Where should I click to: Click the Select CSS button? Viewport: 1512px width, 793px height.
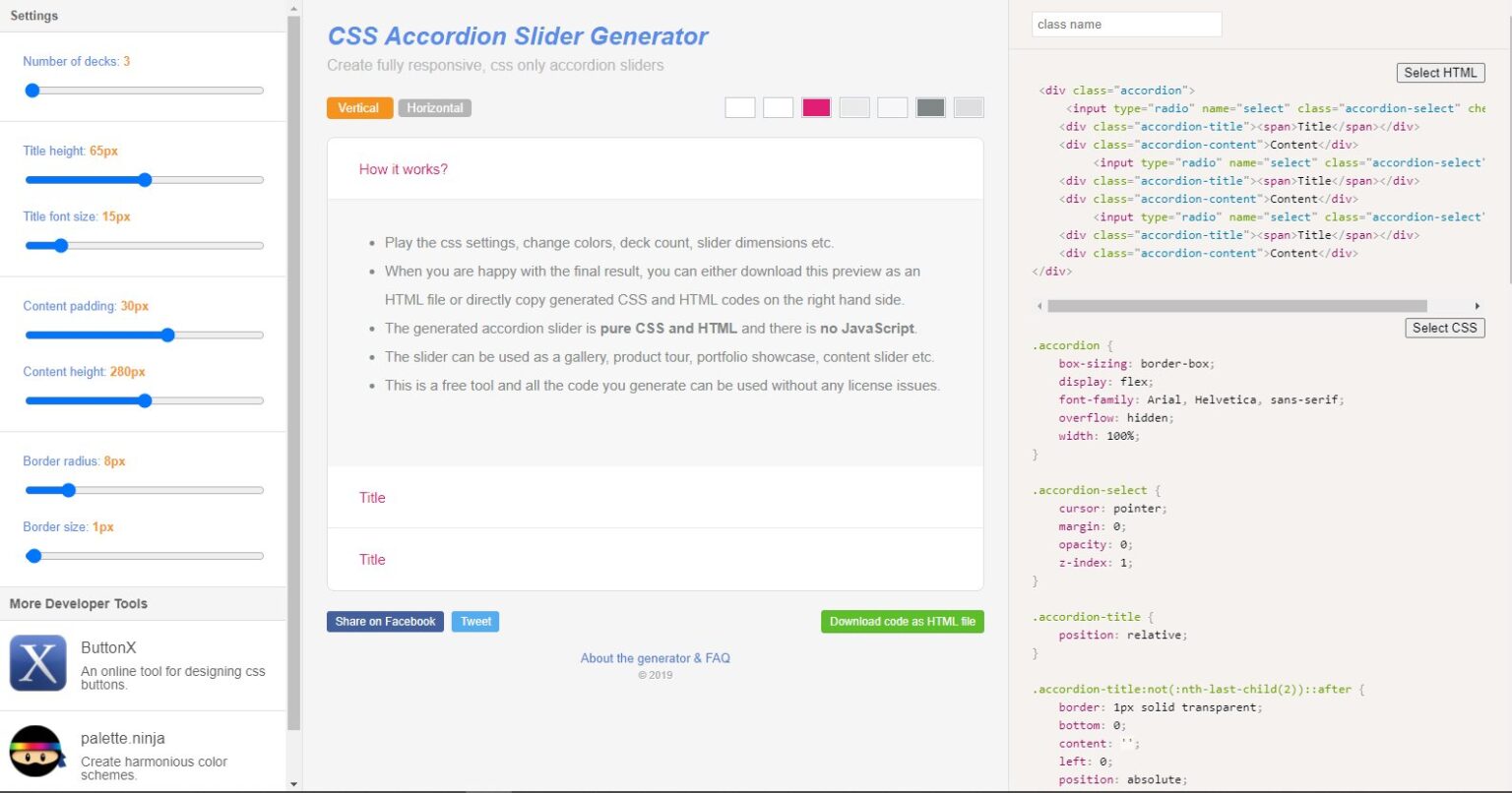(1445, 328)
